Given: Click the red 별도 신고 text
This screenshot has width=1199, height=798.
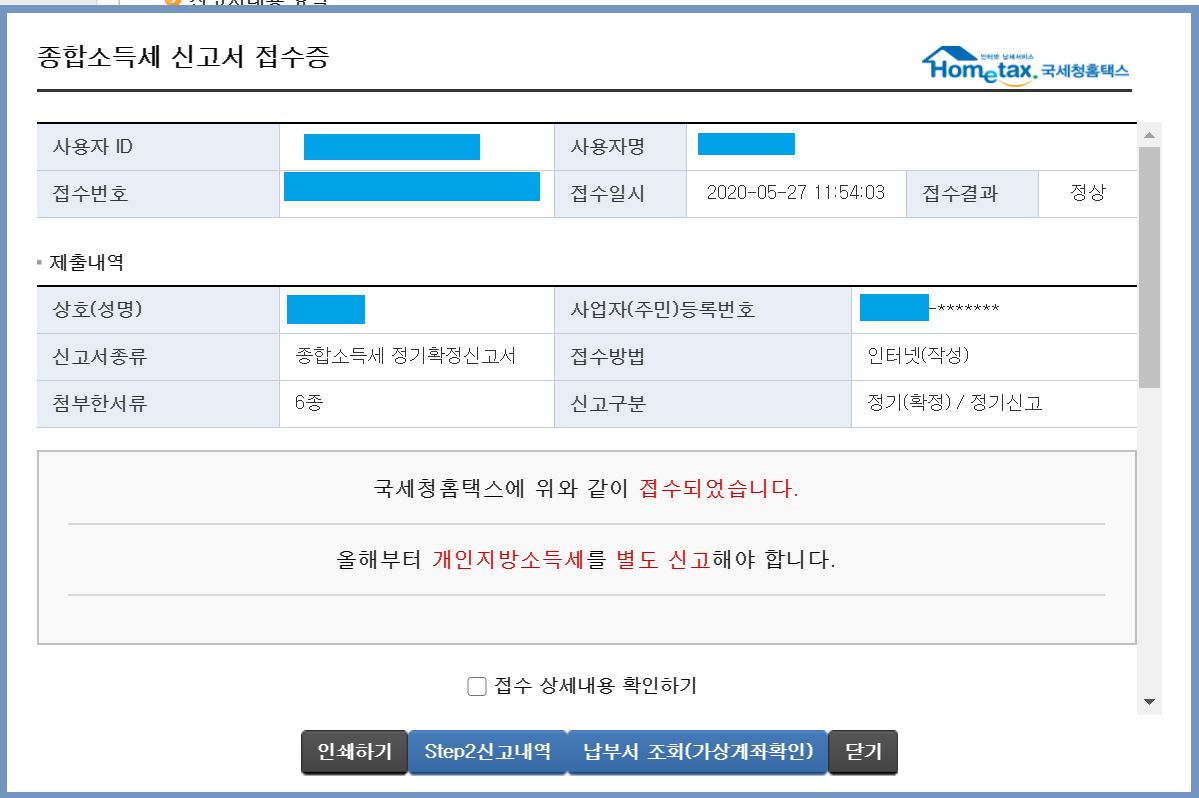Looking at the screenshot, I should (x=663, y=559).
